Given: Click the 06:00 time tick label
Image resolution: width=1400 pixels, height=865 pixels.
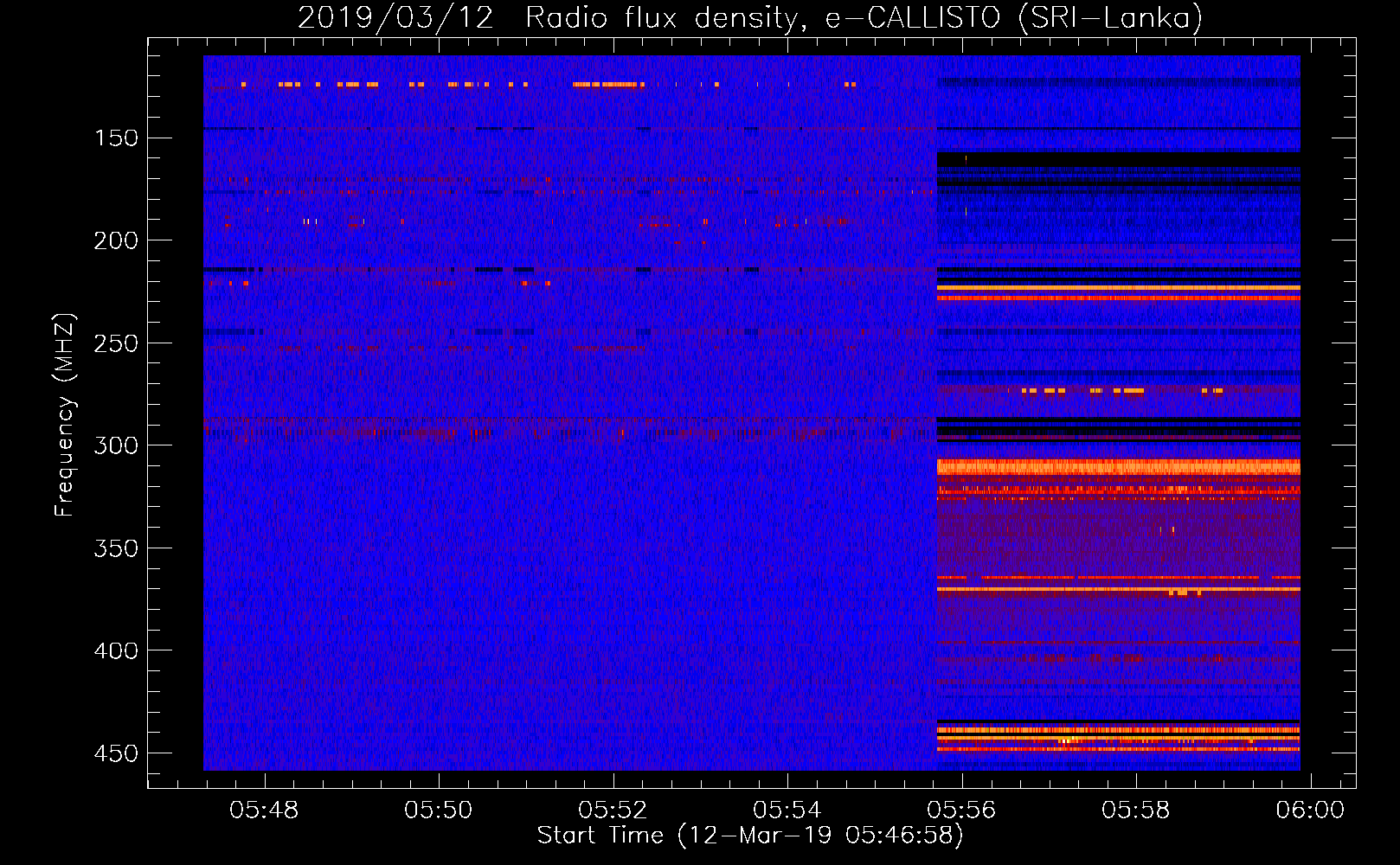Looking at the screenshot, I should [x=1310, y=810].
